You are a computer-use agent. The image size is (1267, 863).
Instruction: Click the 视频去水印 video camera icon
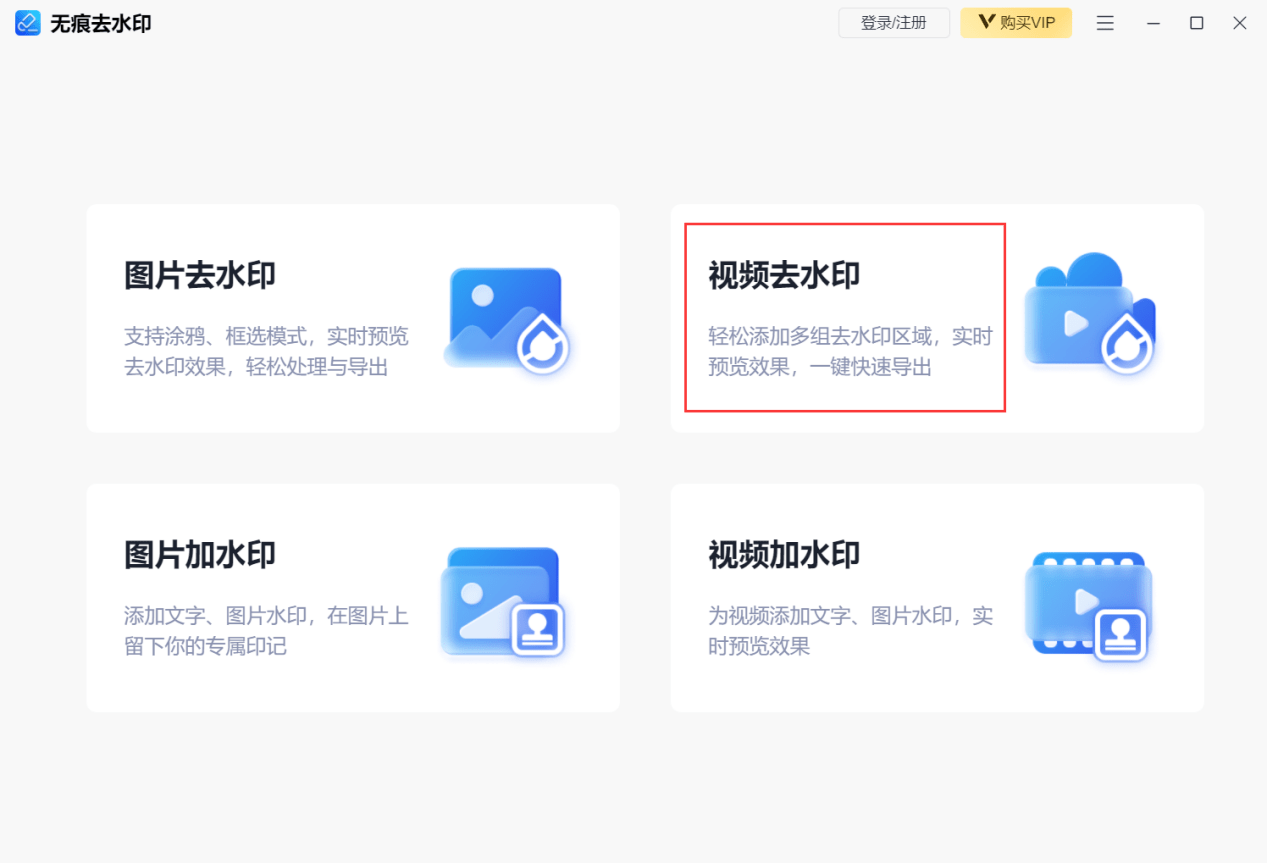pos(1090,315)
